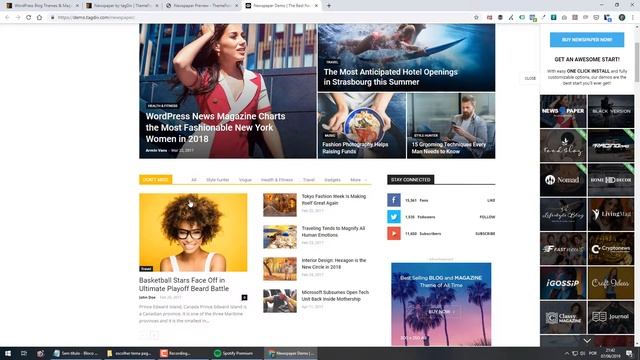Select the Journal demo thumbnail

611,317
